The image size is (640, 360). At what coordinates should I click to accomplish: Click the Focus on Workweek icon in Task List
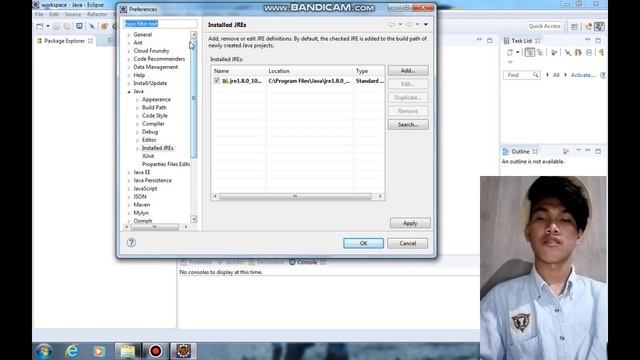(554, 52)
